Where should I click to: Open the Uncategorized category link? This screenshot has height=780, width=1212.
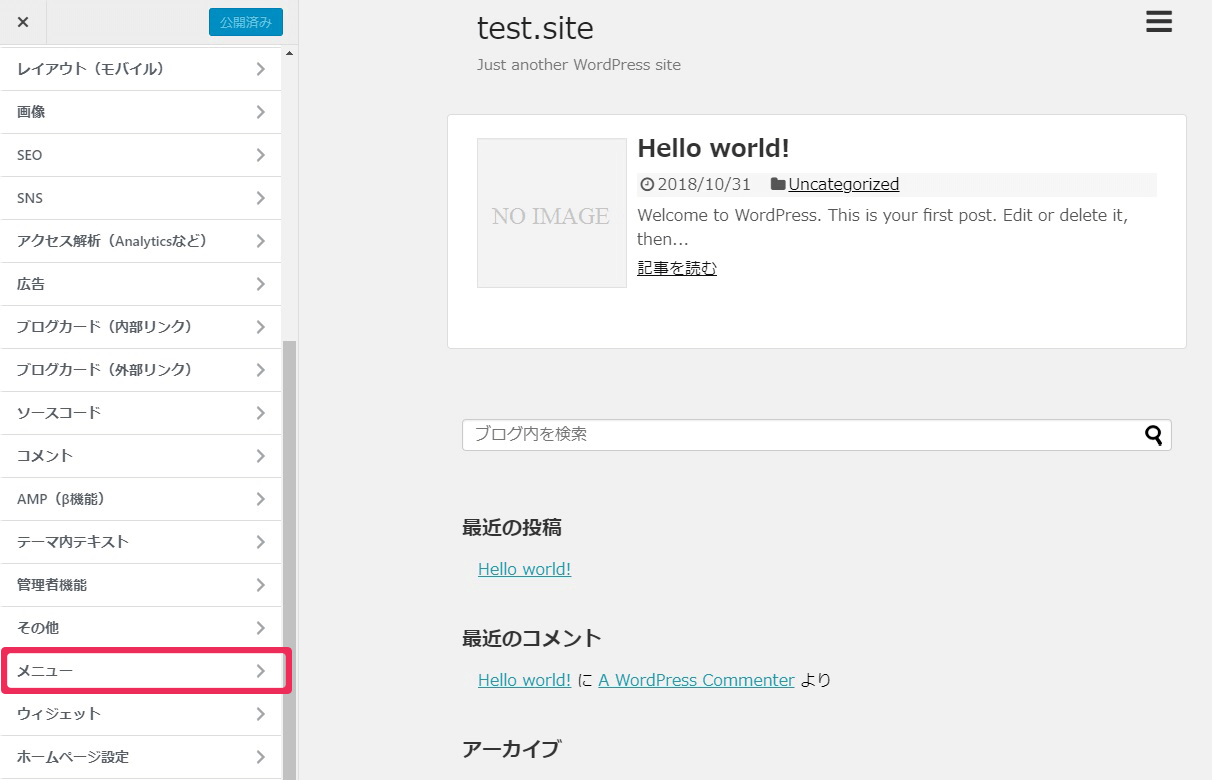tap(843, 184)
